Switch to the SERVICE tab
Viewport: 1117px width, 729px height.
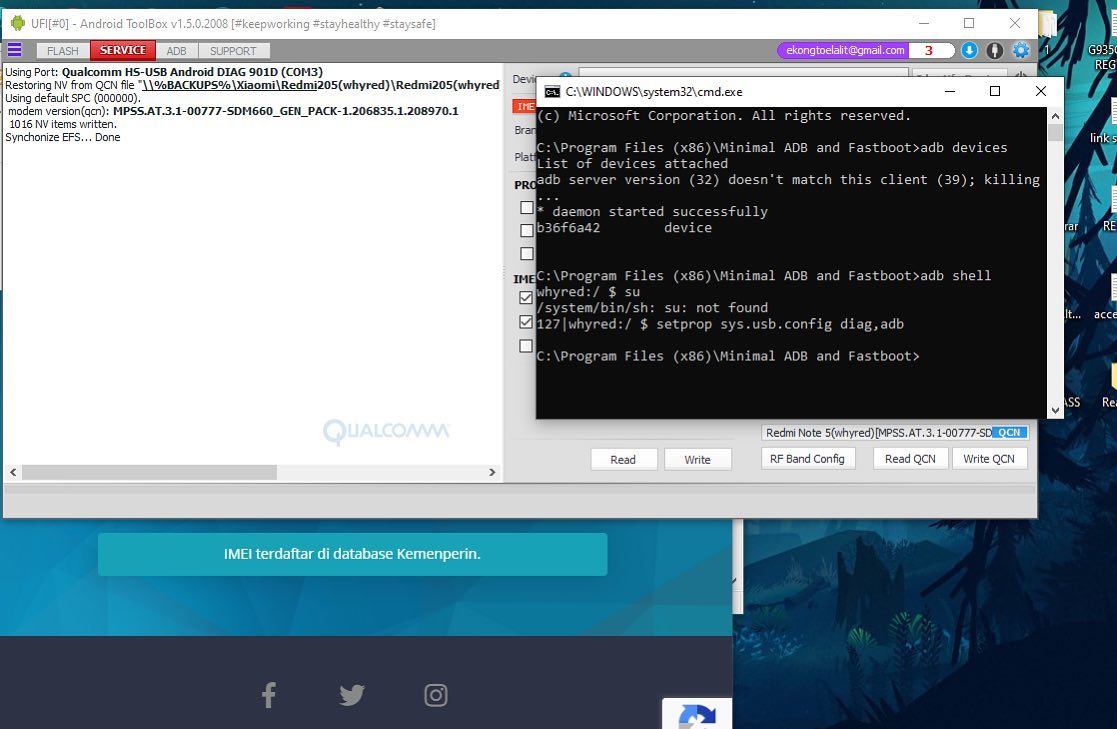coord(123,50)
